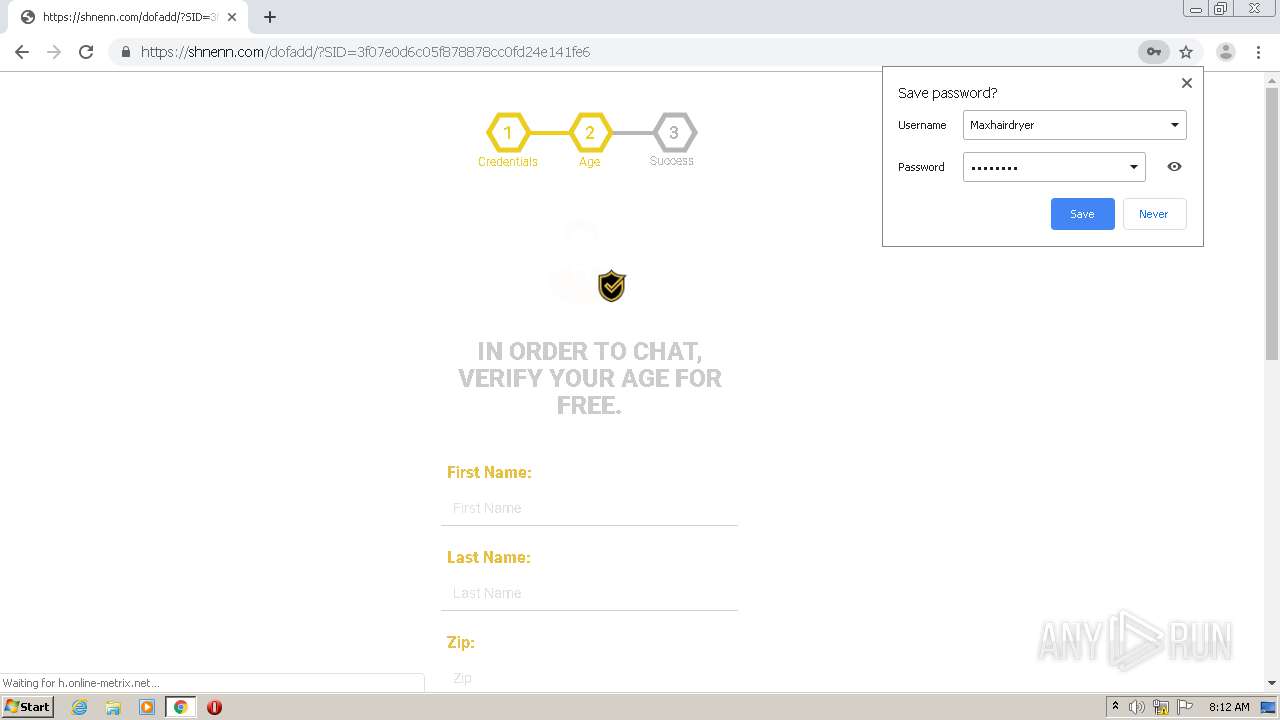
Task: Open the saved passwords key icon
Action: [1153, 52]
